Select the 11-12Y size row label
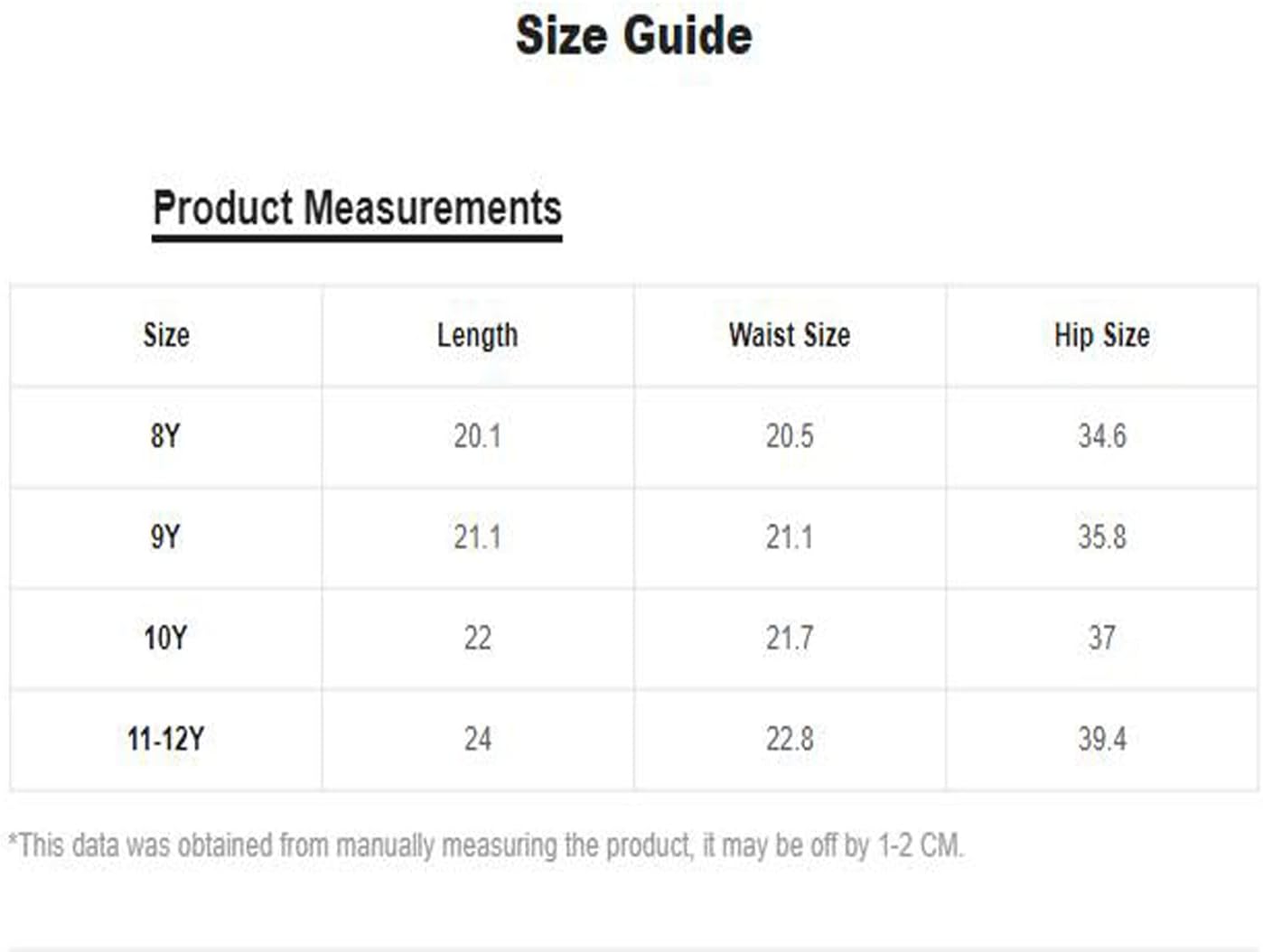Image resolution: width=1263 pixels, height=952 pixels. tap(165, 740)
